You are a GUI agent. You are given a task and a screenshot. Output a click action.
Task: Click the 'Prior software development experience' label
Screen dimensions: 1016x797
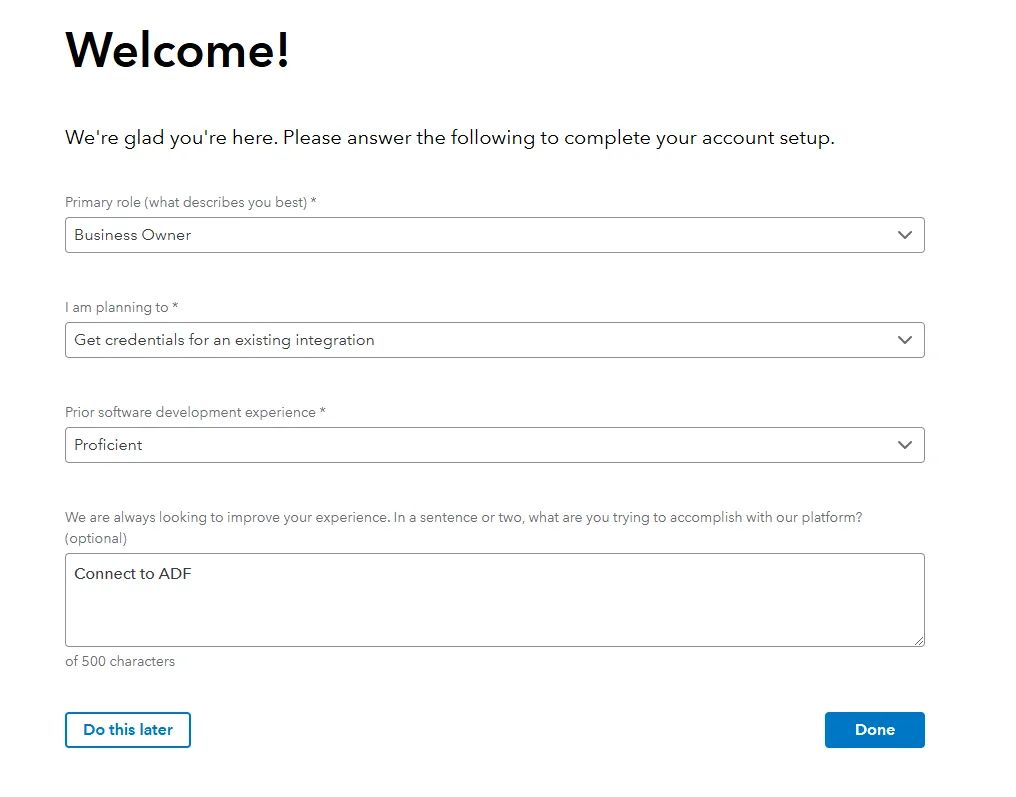tap(195, 412)
